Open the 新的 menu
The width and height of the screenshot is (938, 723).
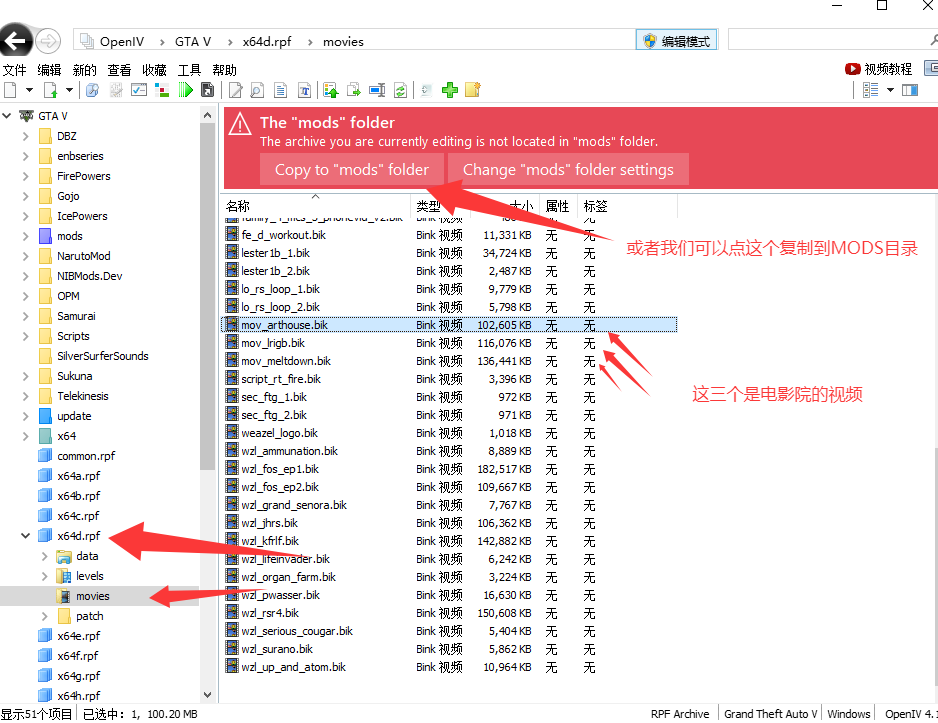click(84, 70)
